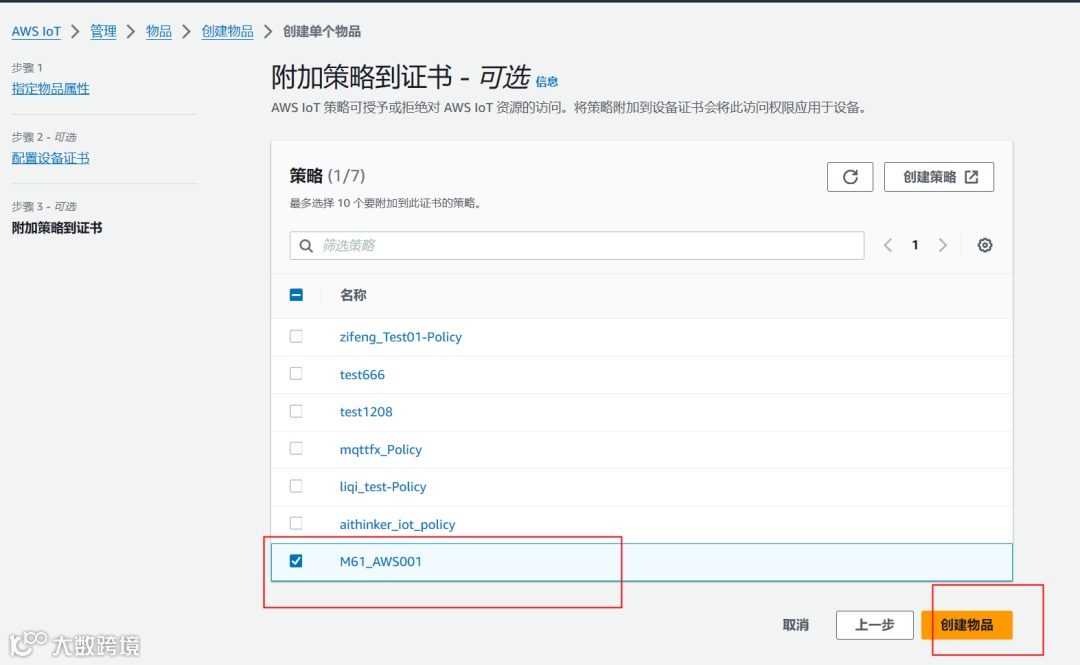
Task: Open step 2 配置设备证书
Action: click(50, 158)
